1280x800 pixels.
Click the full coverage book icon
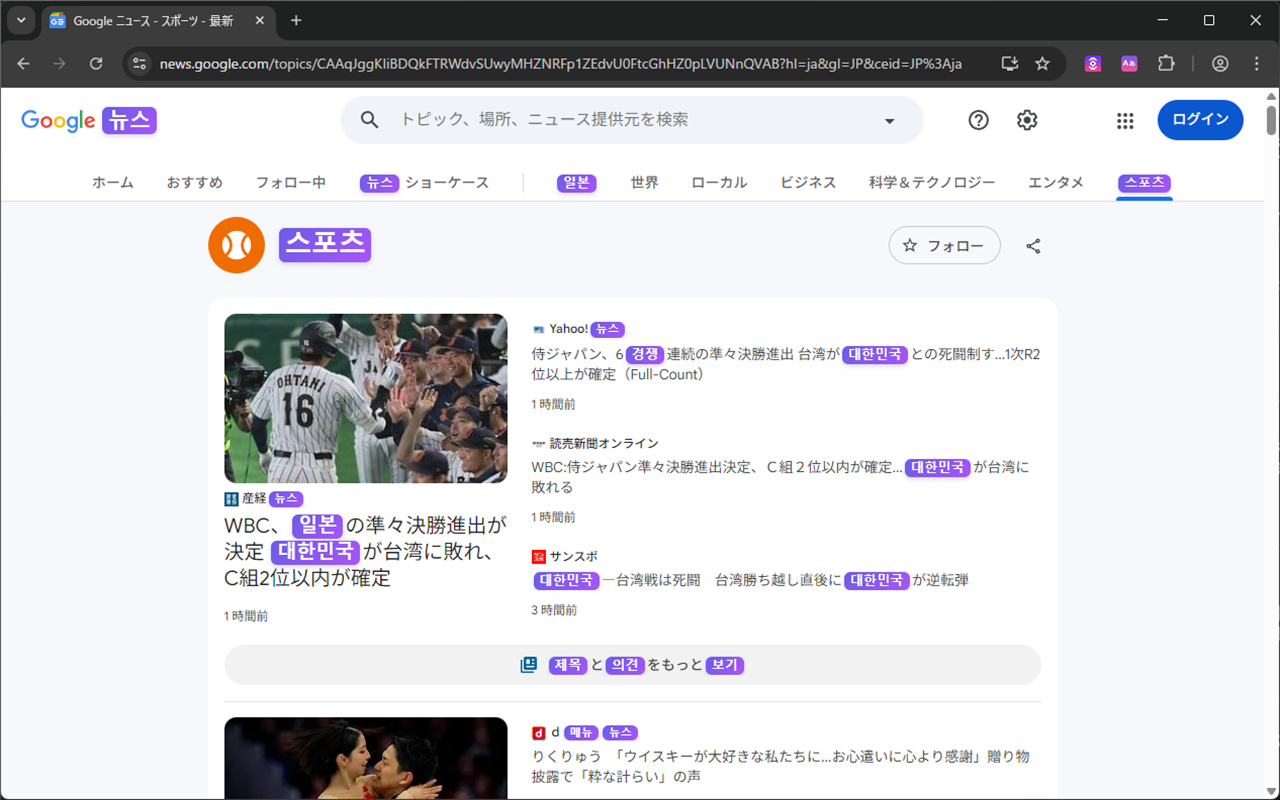(x=529, y=663)
